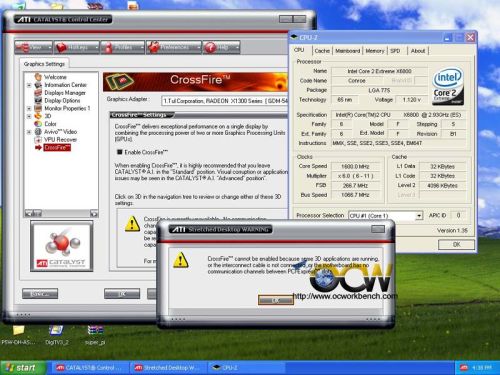Click the Level 2 cache value '4096 KBytes'
The height and width of the screenshot is (375, 500).
(x=442, y=185)
